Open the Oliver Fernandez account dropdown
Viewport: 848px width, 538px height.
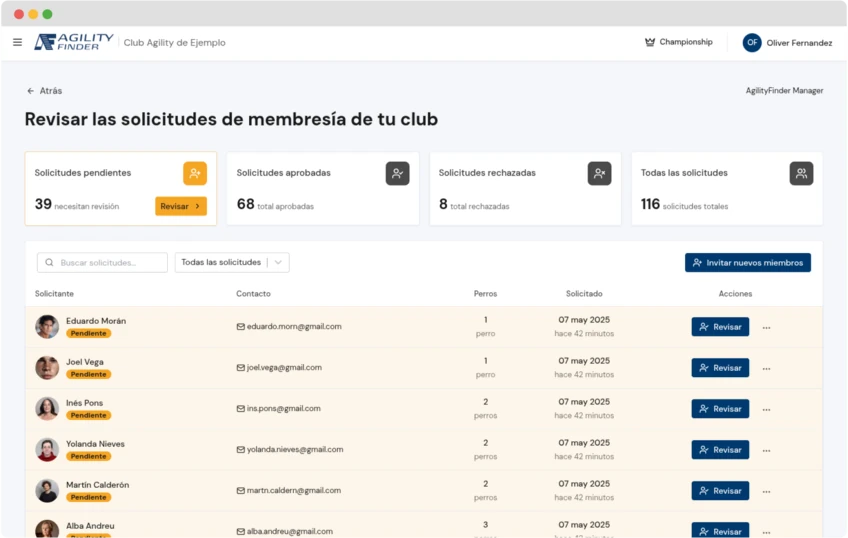pos(799,43)
